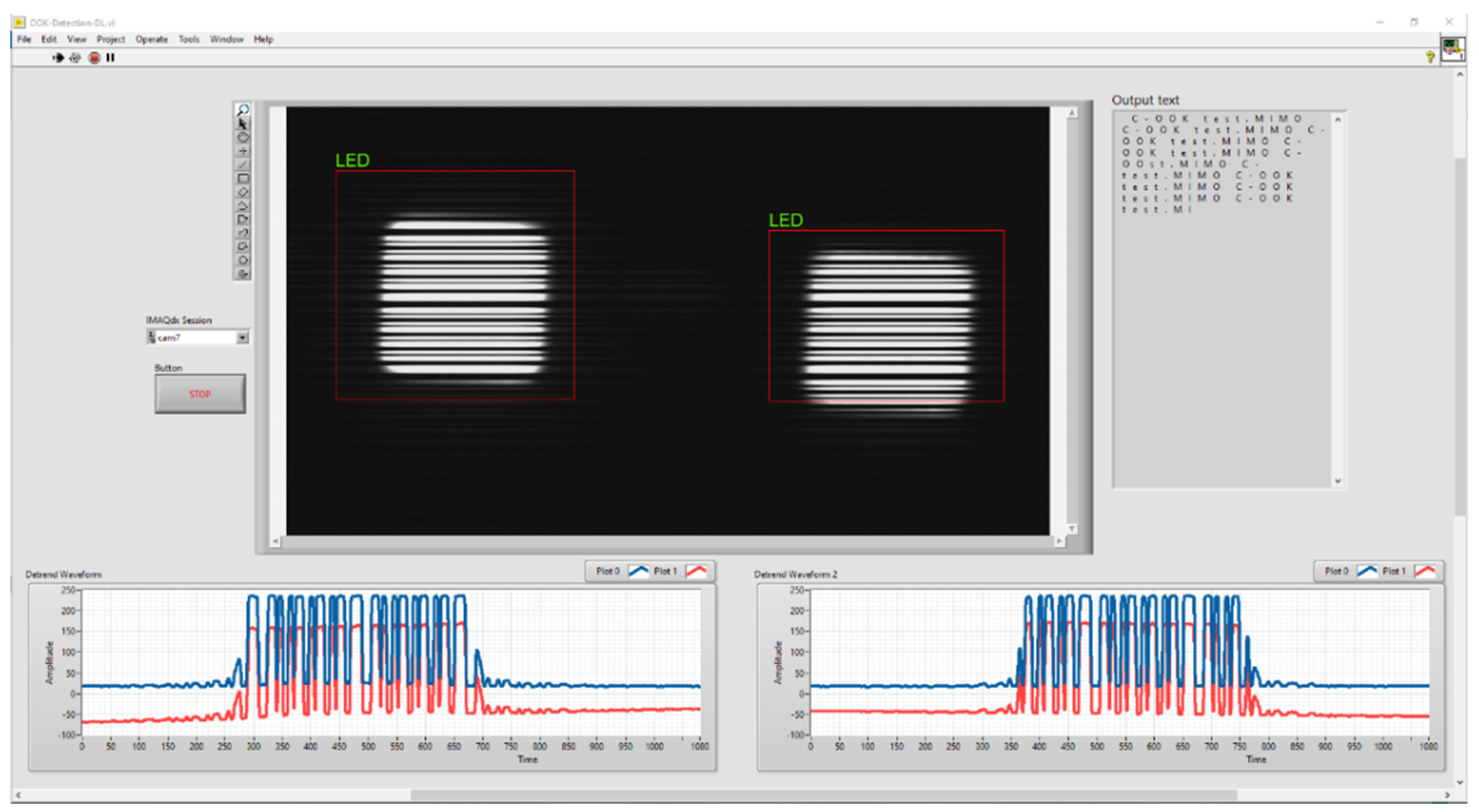Viewport: 1479px width, 812px height.
Task: Click the image display horizontal scroll left arrow
Action: click(x=275, y=541)
